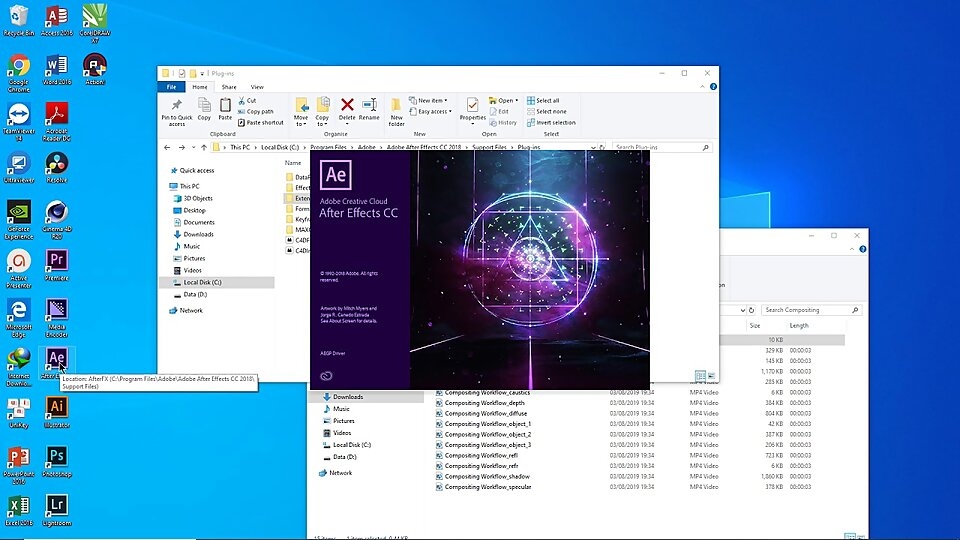Select Network in the Plug-ins navigation pane
This screenshot has height=540, width=960.
pos(186,310)
